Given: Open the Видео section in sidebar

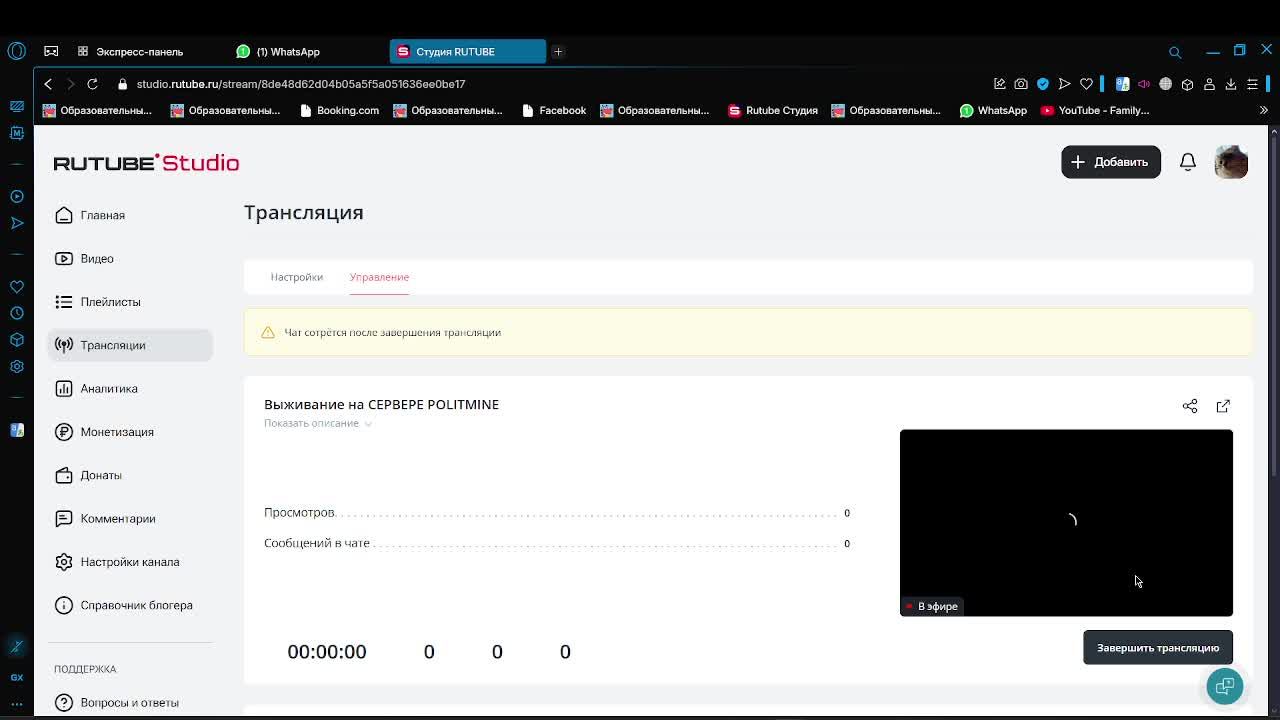Looking at the screenshot, I should tap(85, 258).
